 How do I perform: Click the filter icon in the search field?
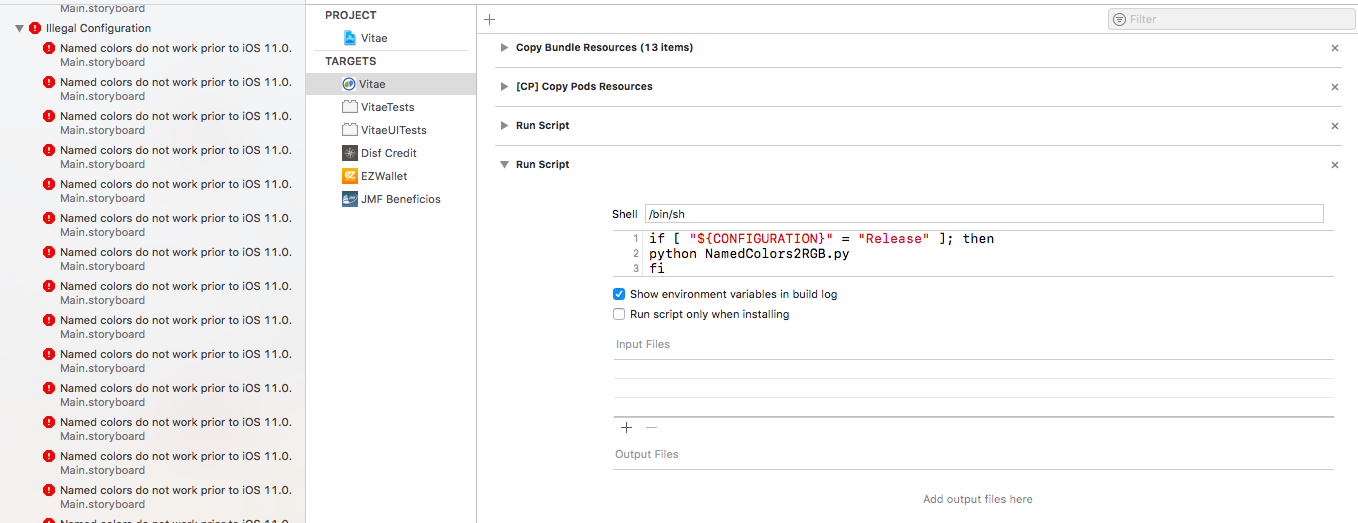coord(1119,19)
